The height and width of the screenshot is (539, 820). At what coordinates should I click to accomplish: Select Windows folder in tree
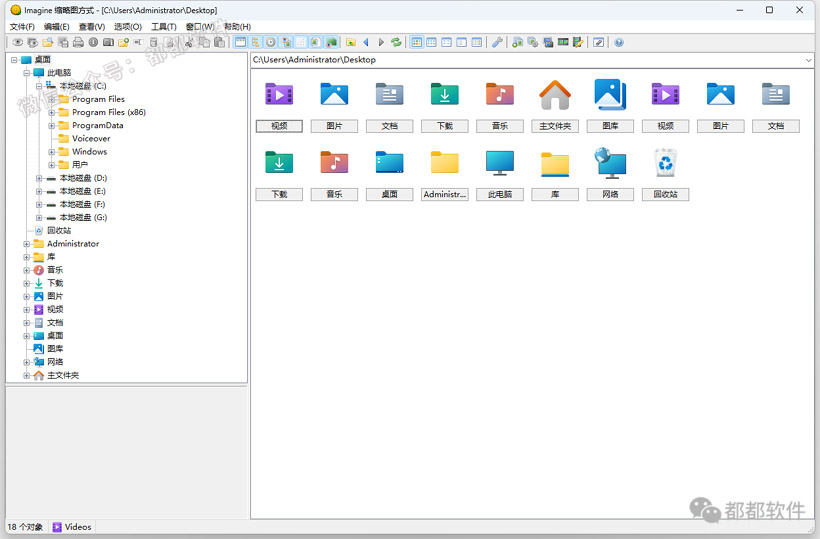[89, 152]
